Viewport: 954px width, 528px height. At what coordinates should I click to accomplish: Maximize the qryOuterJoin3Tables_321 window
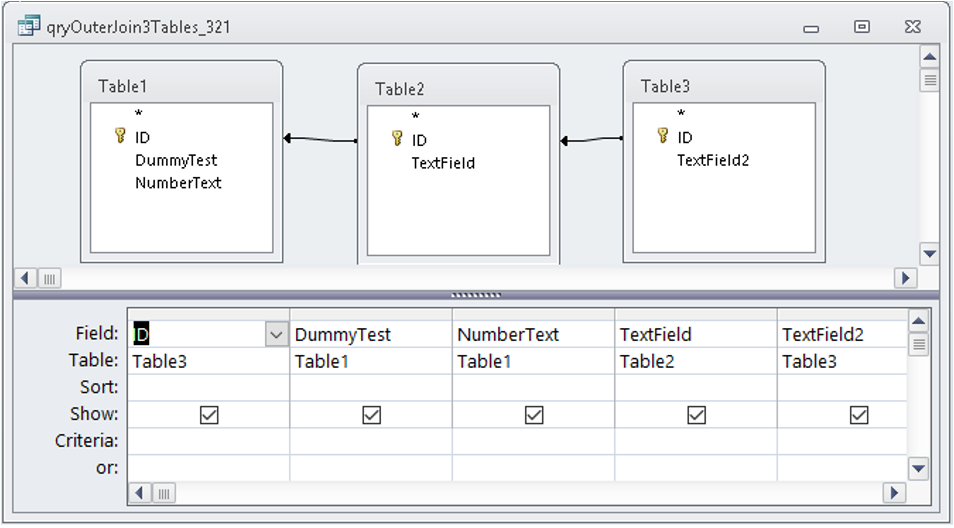(862, 27)
